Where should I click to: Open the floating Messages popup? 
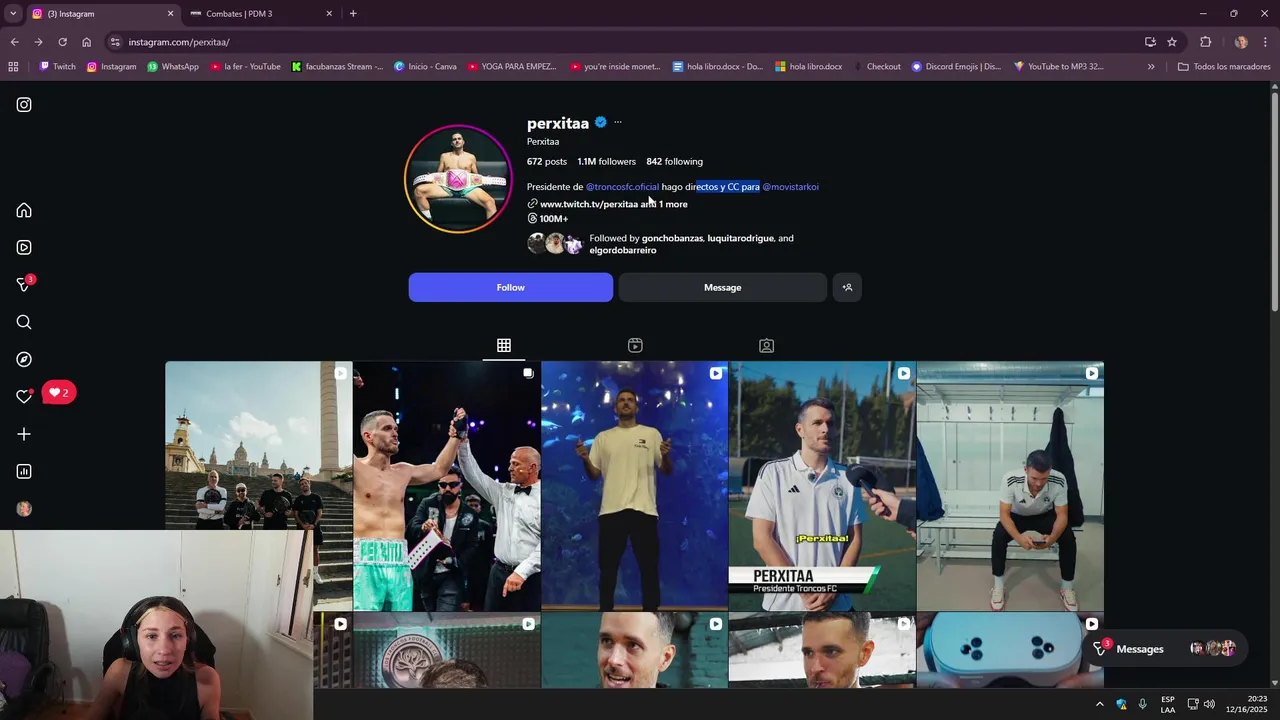[1166, 649]
